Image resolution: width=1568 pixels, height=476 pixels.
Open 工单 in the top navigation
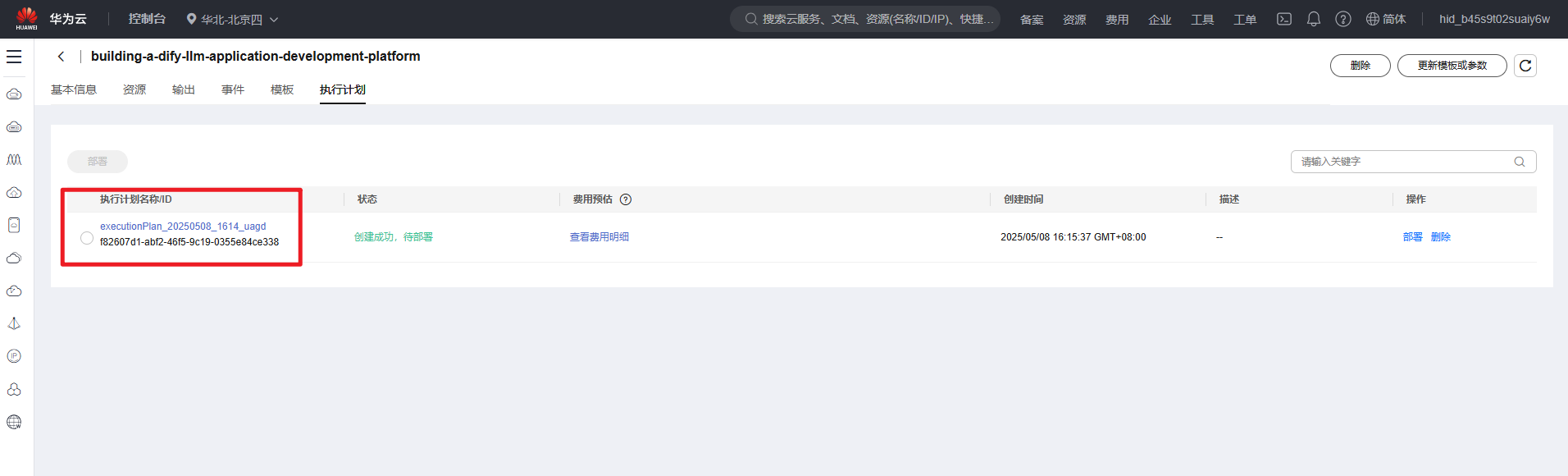1245,20
